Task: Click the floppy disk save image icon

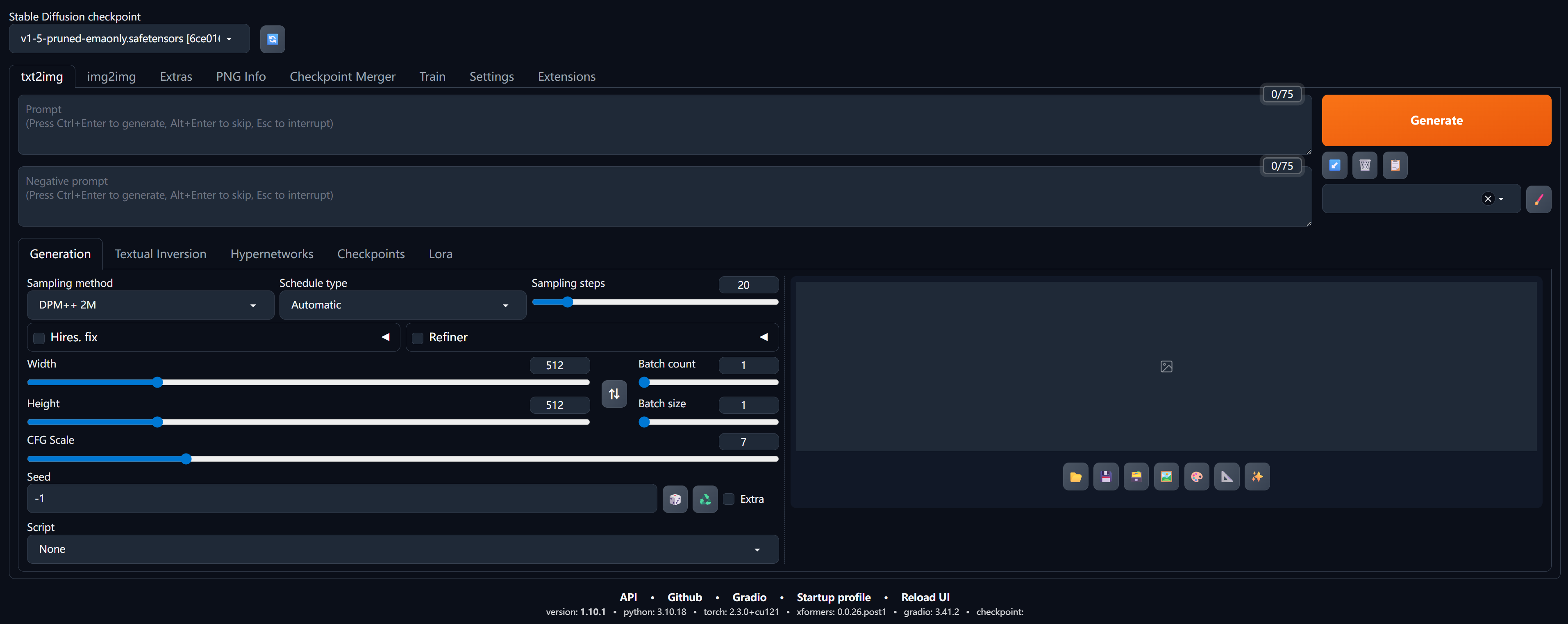Action: coord(1105,477)
